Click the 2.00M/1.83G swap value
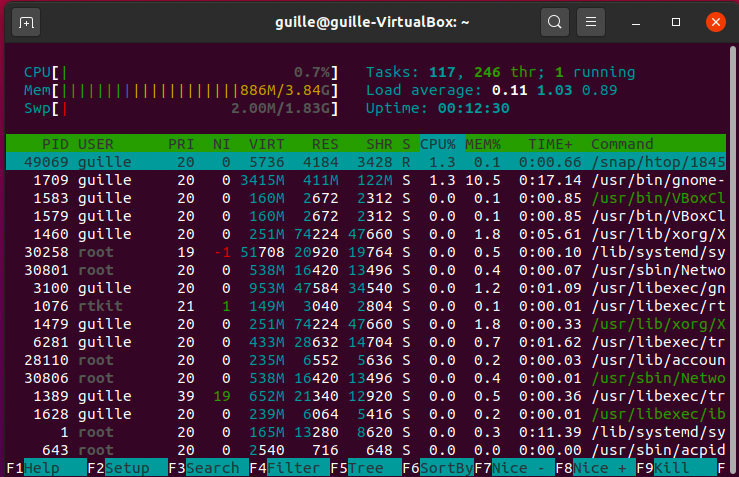Screen dimensions: 739x477 [280, 108]
